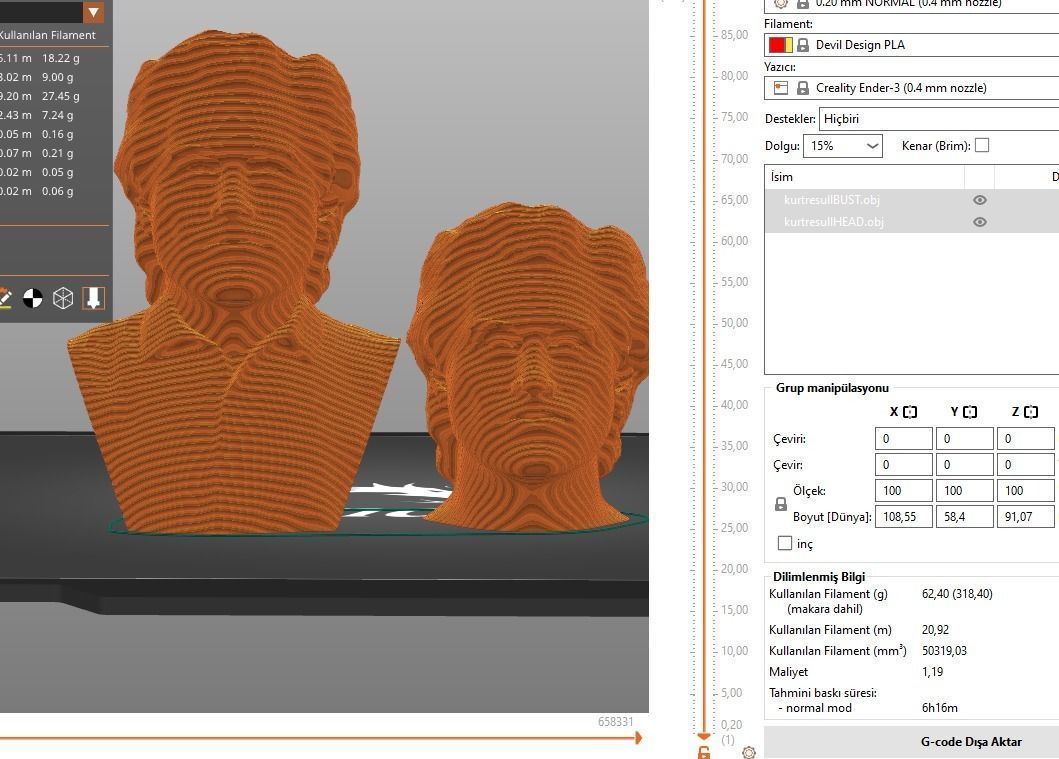Click Boyut X field showing 108,55
Viewport: 1059px width, 759px height.
pos(904,517)
